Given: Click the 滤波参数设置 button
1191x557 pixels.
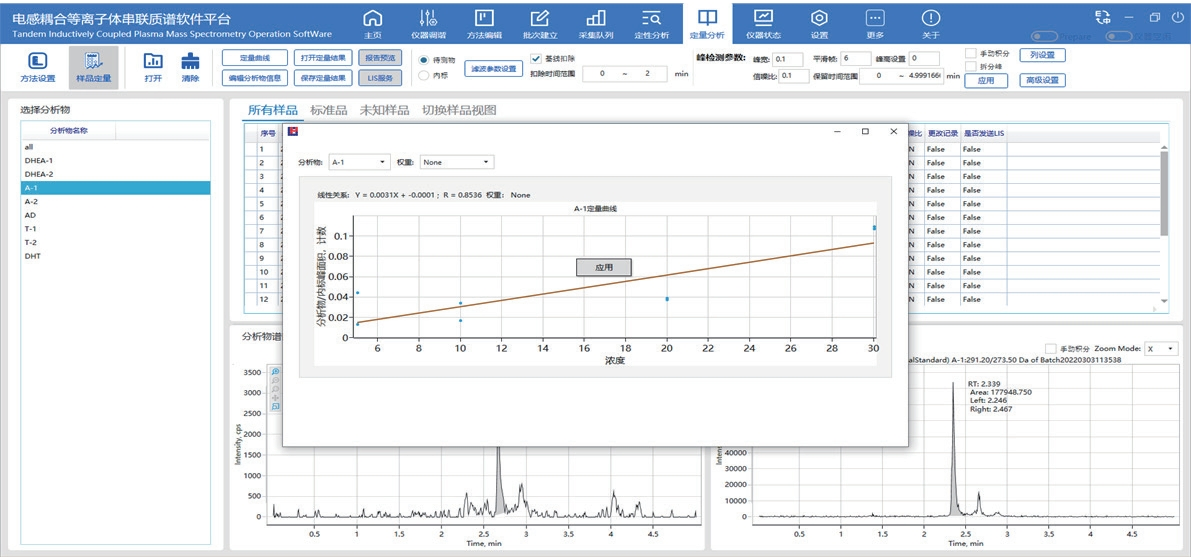Looking at the screenshot, I should point(494,68).
